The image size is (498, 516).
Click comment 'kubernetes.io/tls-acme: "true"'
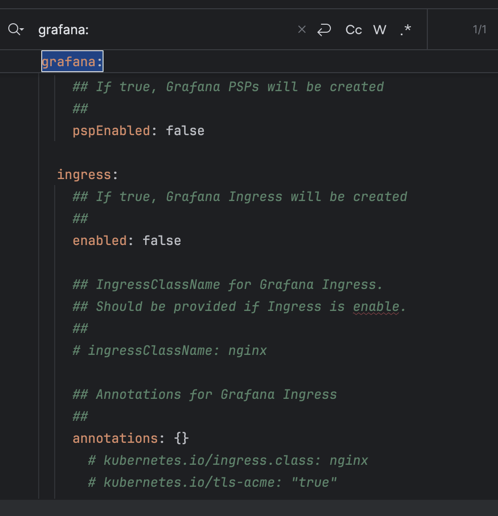pyautogui.click(x=213, y=482)
